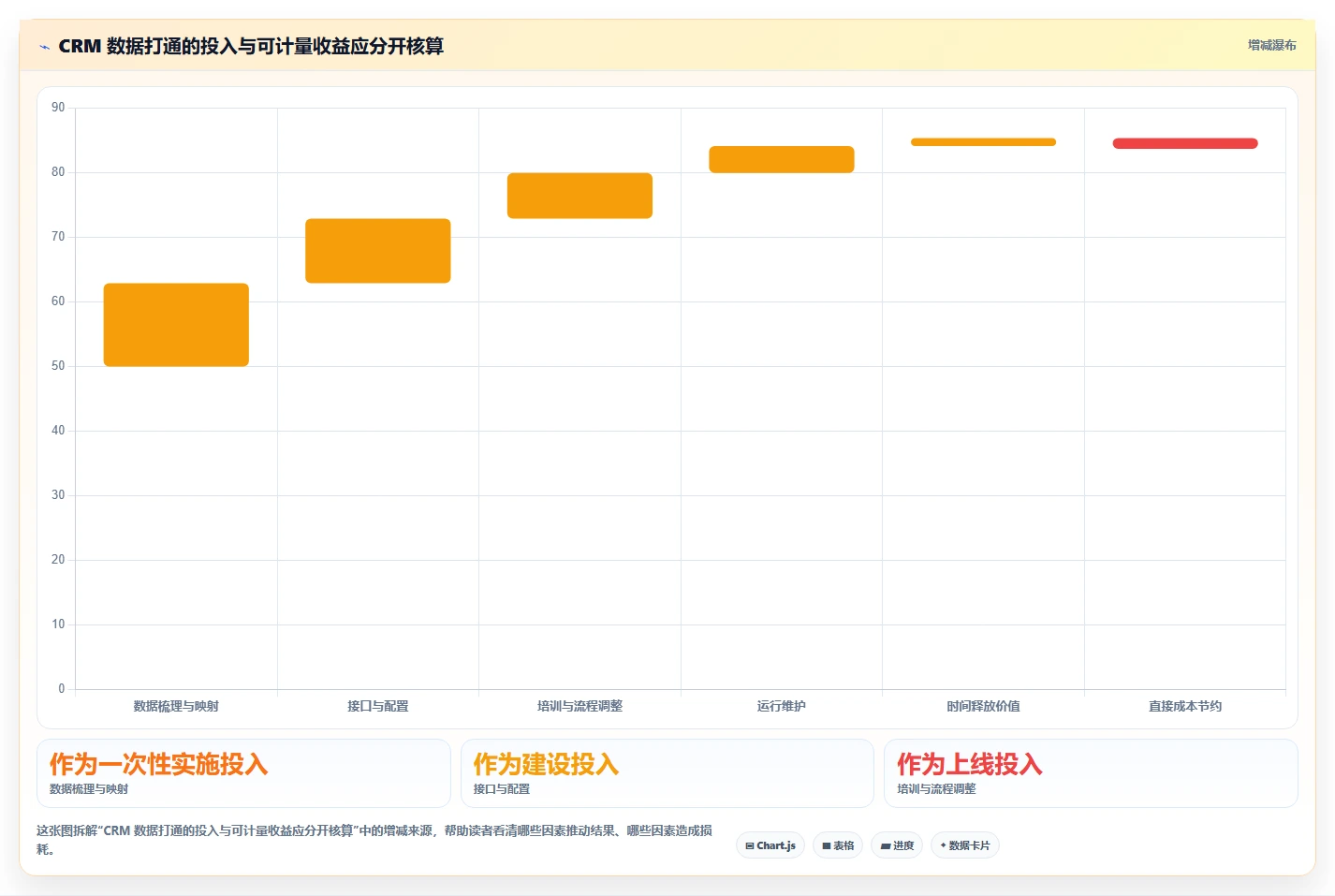
Task: Click the 接口与配置 orange bar in chart
Action: pyautogui.click(x=378, y=251)
